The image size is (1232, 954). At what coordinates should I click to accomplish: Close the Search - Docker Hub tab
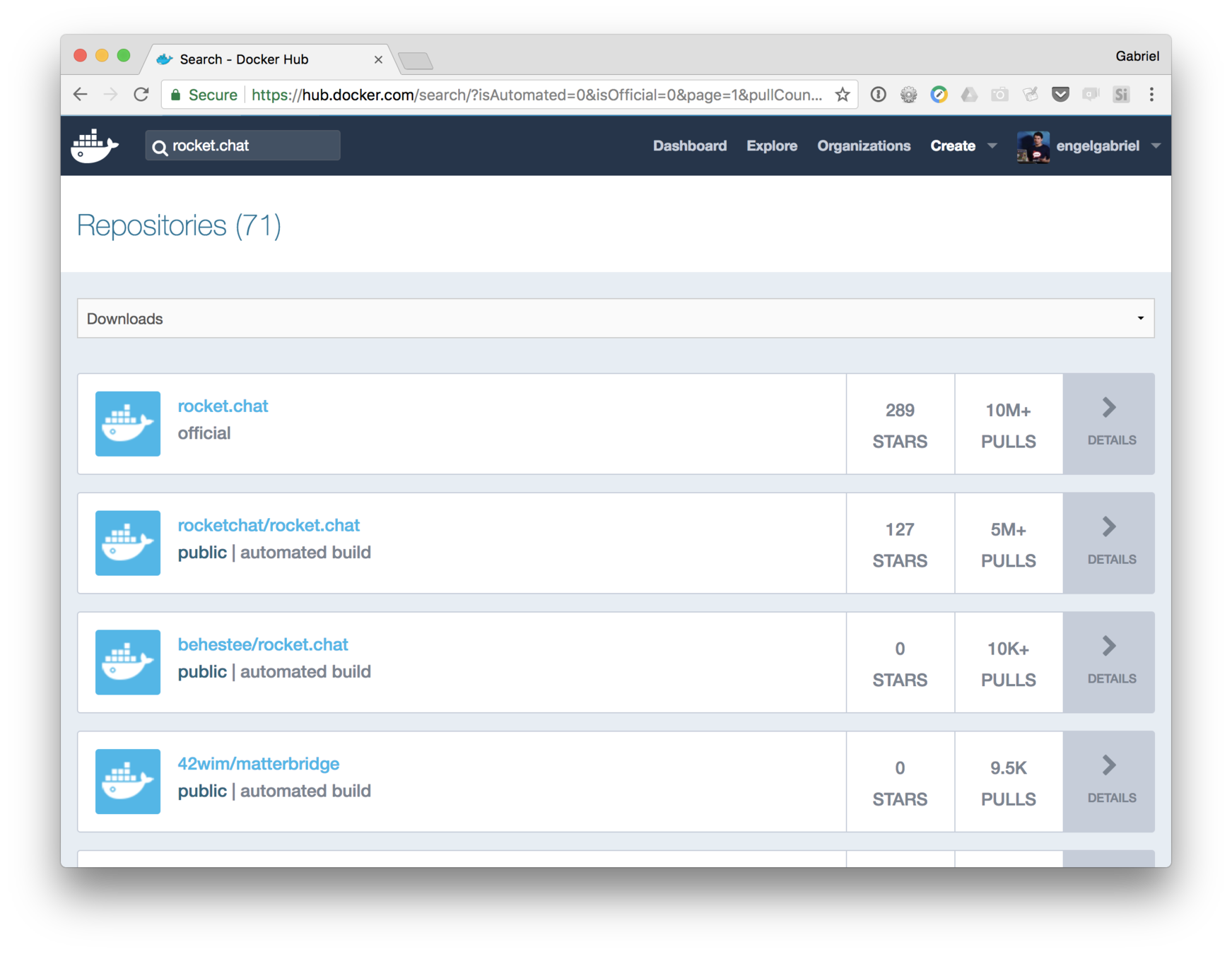378,59
